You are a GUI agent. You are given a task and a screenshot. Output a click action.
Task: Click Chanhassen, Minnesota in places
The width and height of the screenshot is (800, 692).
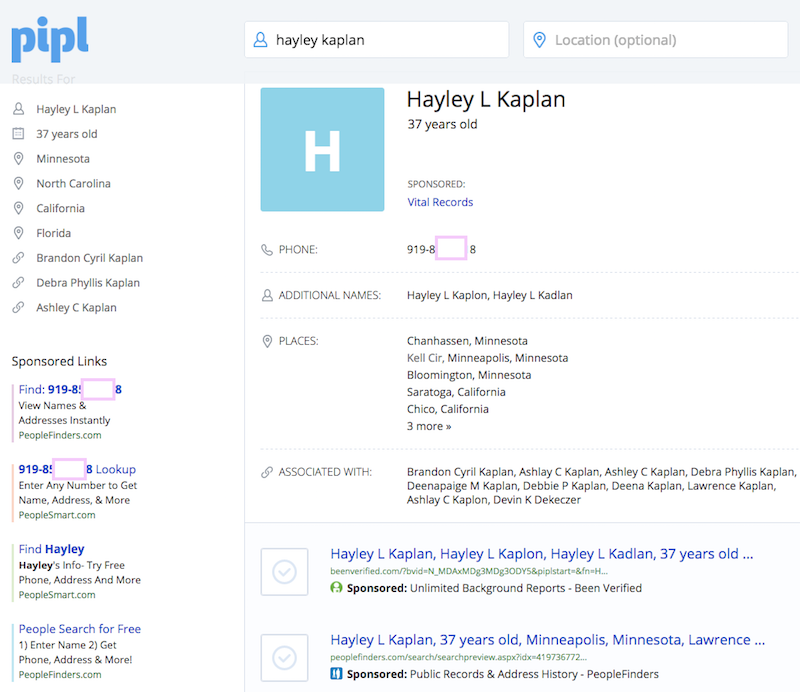coord(467,341)
